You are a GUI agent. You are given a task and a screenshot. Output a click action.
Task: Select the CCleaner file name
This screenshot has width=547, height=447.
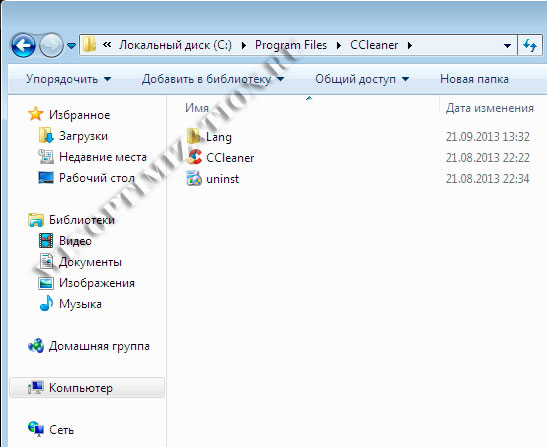click(230, 158)
